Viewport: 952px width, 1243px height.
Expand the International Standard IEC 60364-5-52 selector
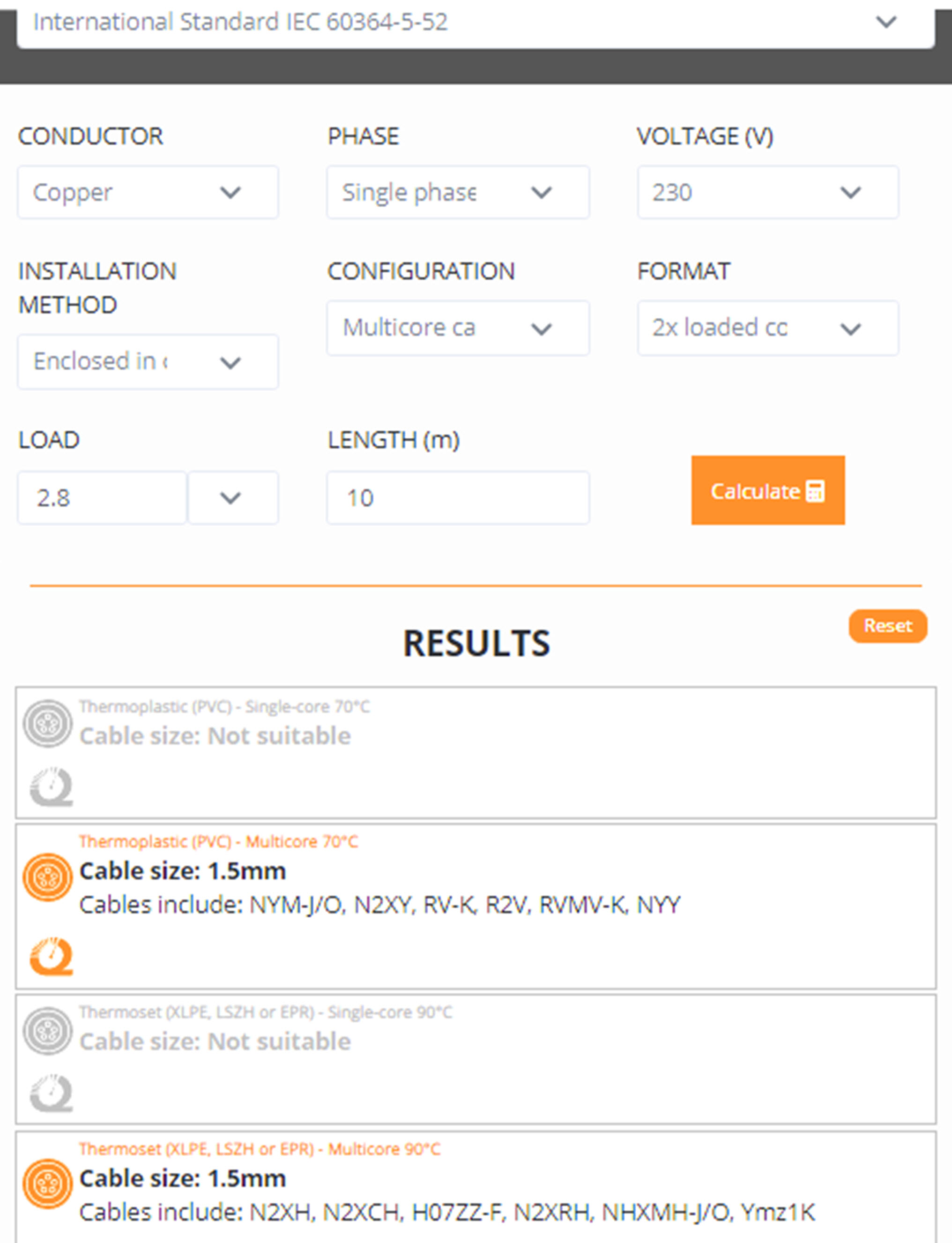point(475,22)
